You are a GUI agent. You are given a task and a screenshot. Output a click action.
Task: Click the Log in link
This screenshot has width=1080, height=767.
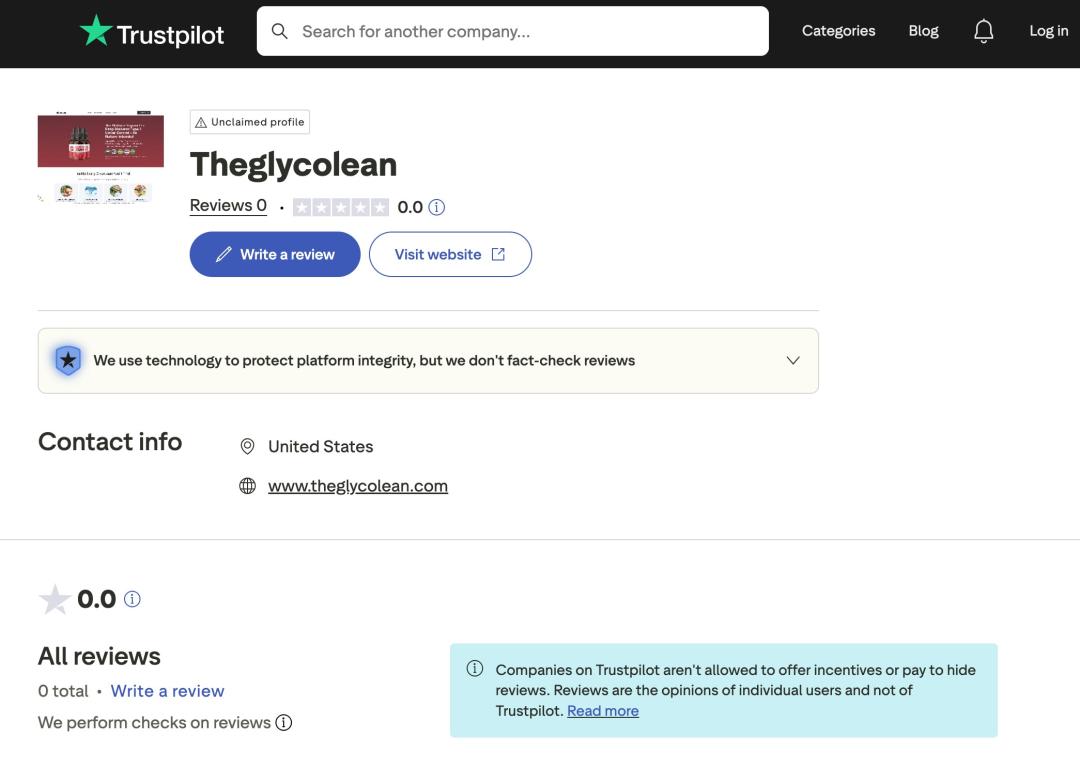1048,31
